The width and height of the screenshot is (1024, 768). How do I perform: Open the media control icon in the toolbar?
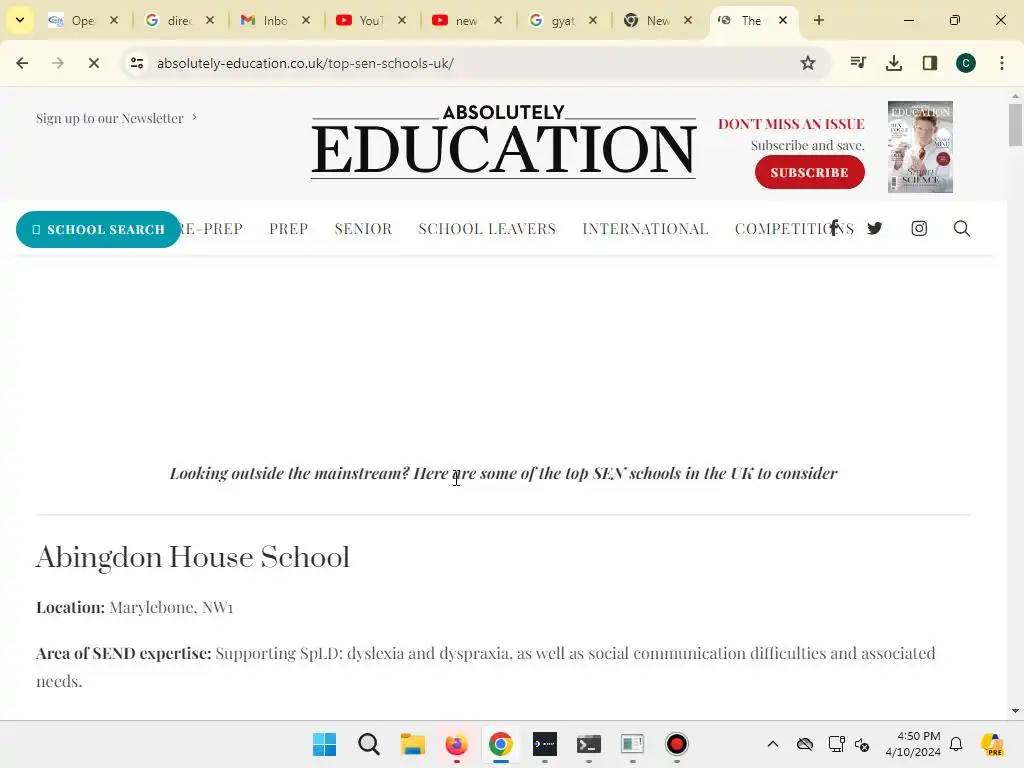(858, 63)
